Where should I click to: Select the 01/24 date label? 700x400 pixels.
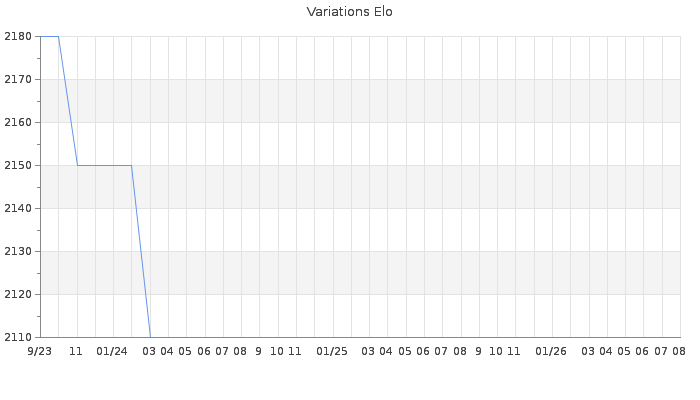(x=112, y=351)
